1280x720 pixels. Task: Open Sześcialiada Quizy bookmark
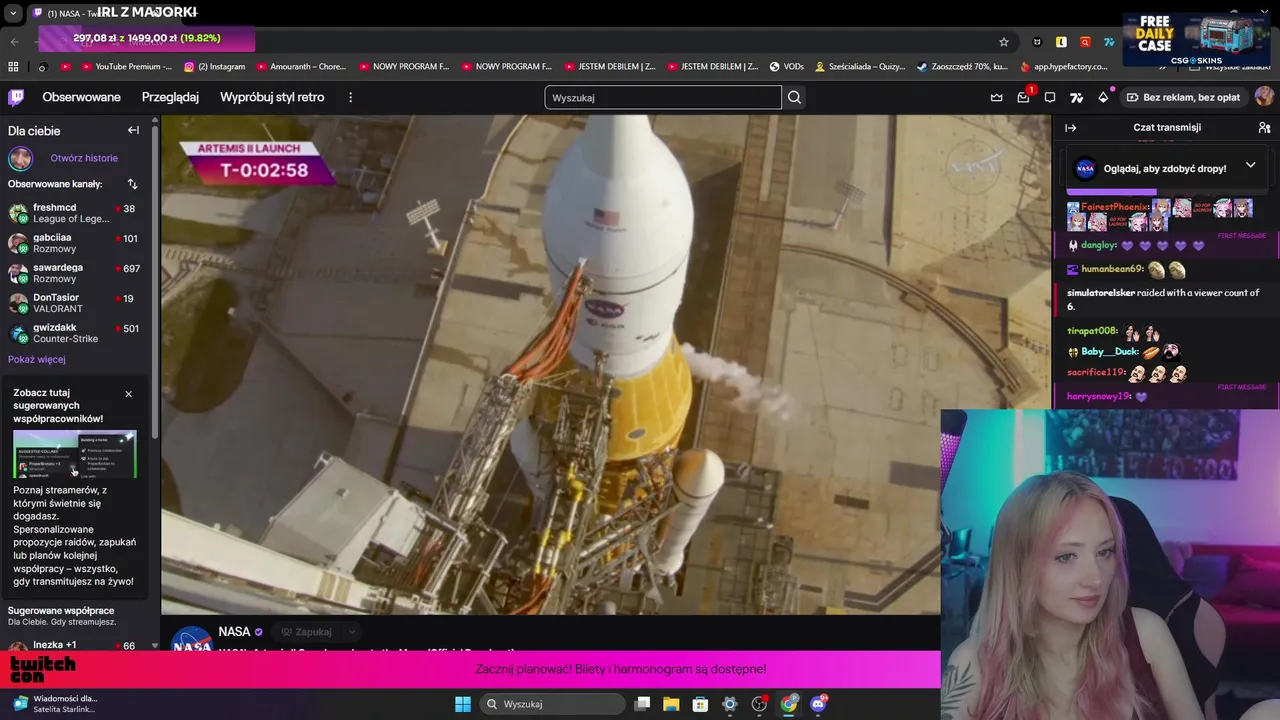point(861,67)
